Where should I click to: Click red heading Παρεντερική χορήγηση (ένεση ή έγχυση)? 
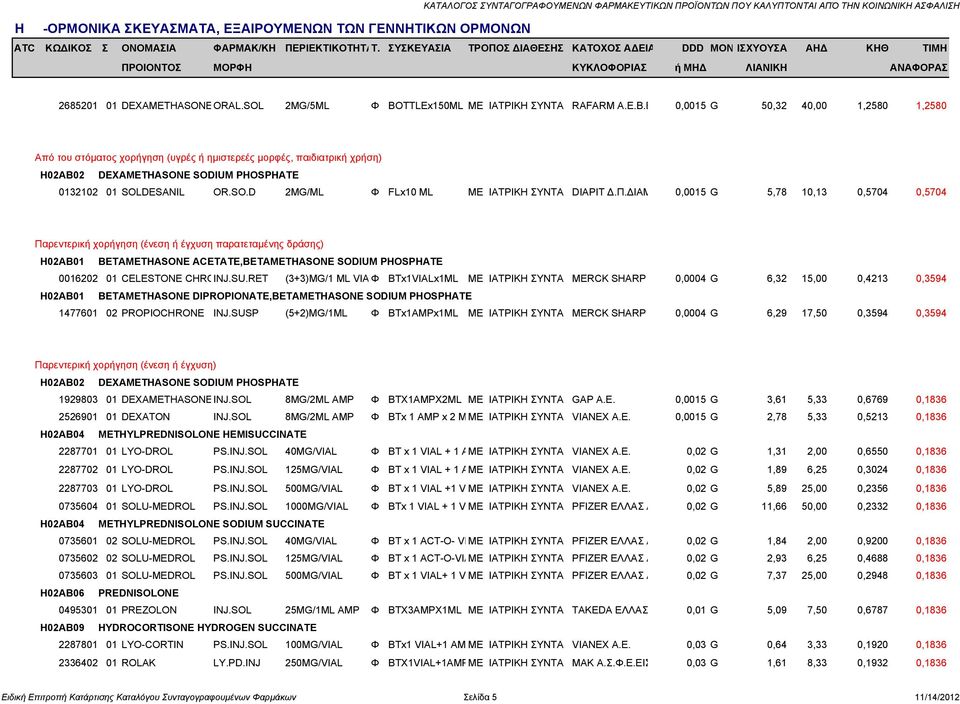tap(125, 365)
